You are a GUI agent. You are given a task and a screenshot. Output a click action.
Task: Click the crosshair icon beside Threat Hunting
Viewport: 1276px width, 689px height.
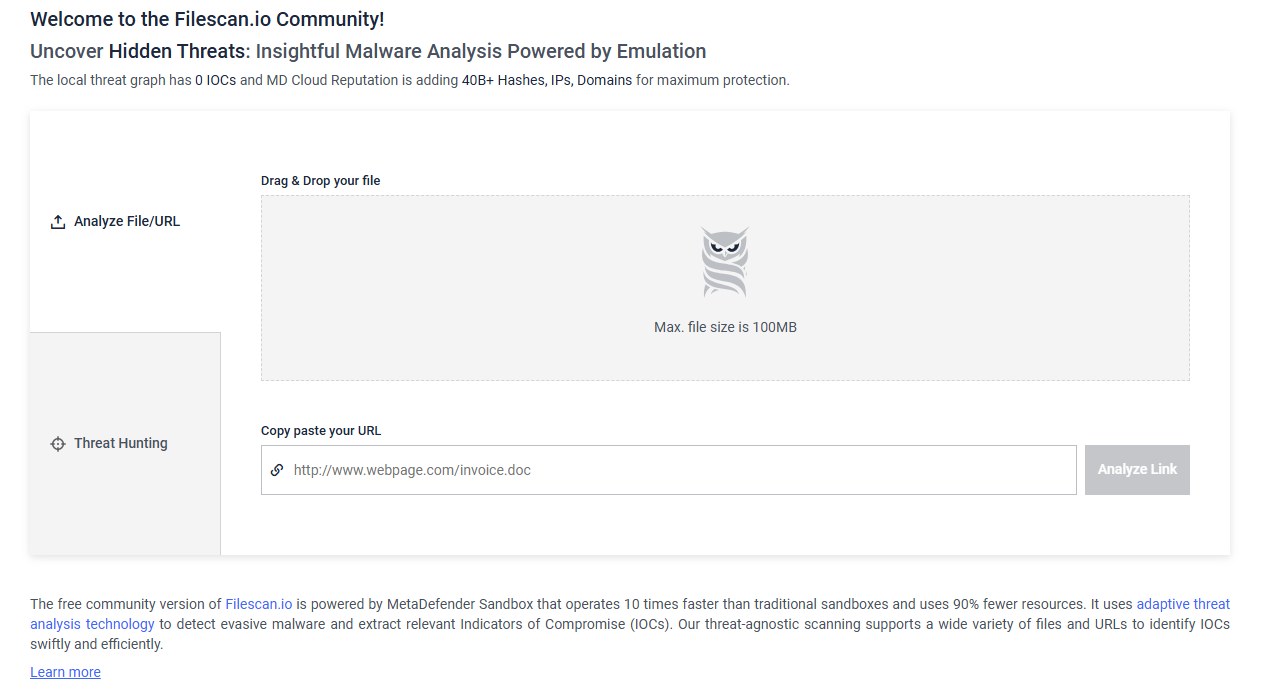pyautogui.click(x=58, y=444)
